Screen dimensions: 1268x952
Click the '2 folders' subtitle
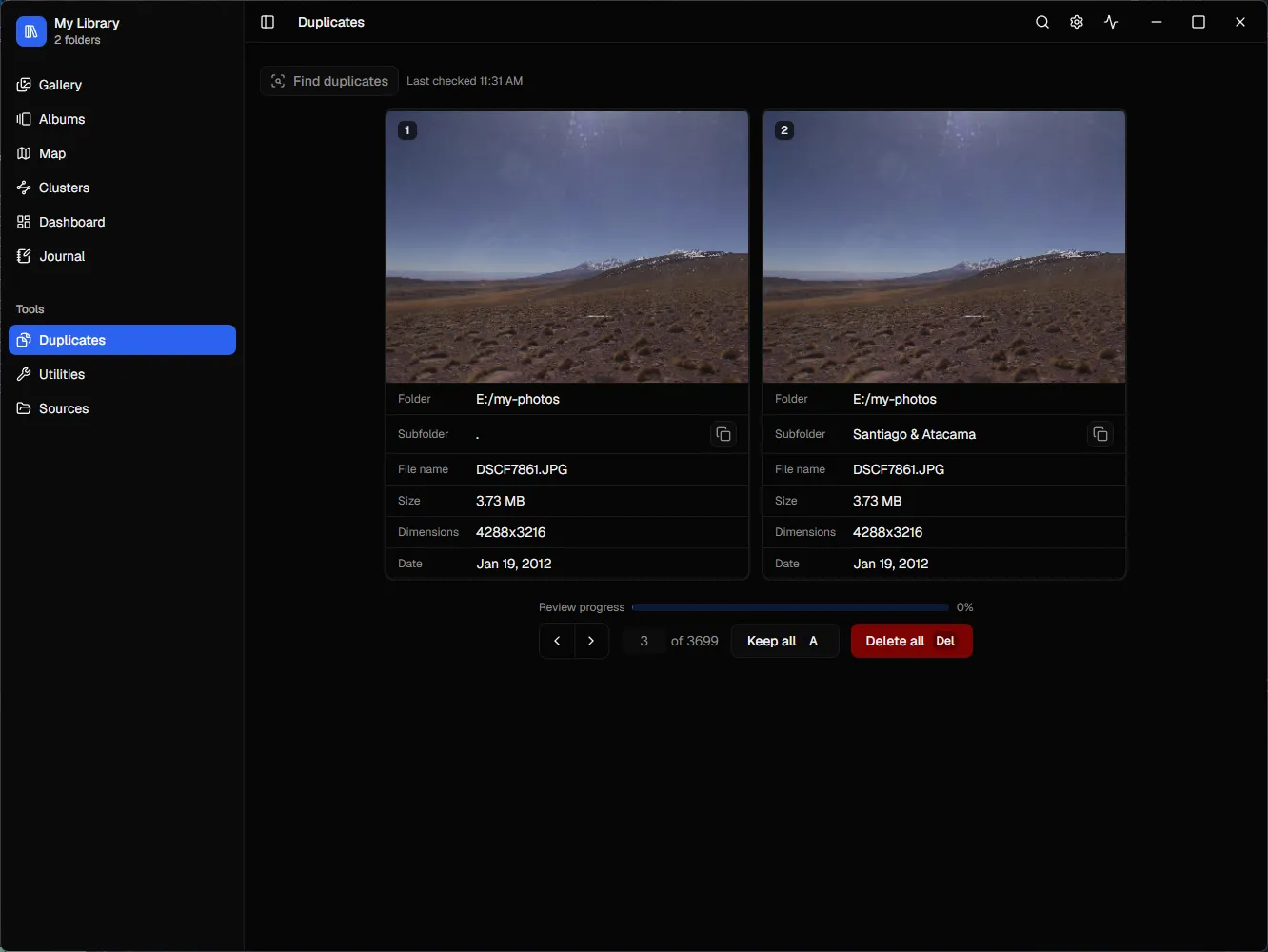[x=77, y=40]
